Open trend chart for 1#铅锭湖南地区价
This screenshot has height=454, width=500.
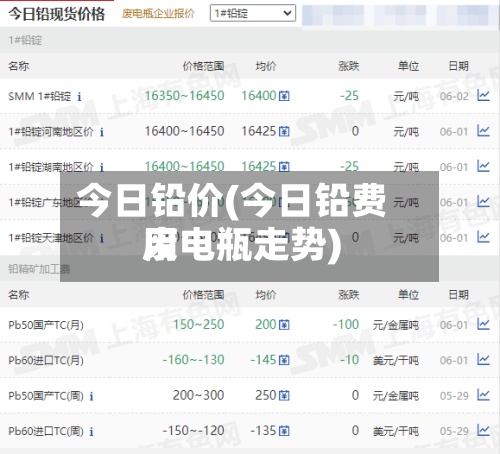point(483,166)
